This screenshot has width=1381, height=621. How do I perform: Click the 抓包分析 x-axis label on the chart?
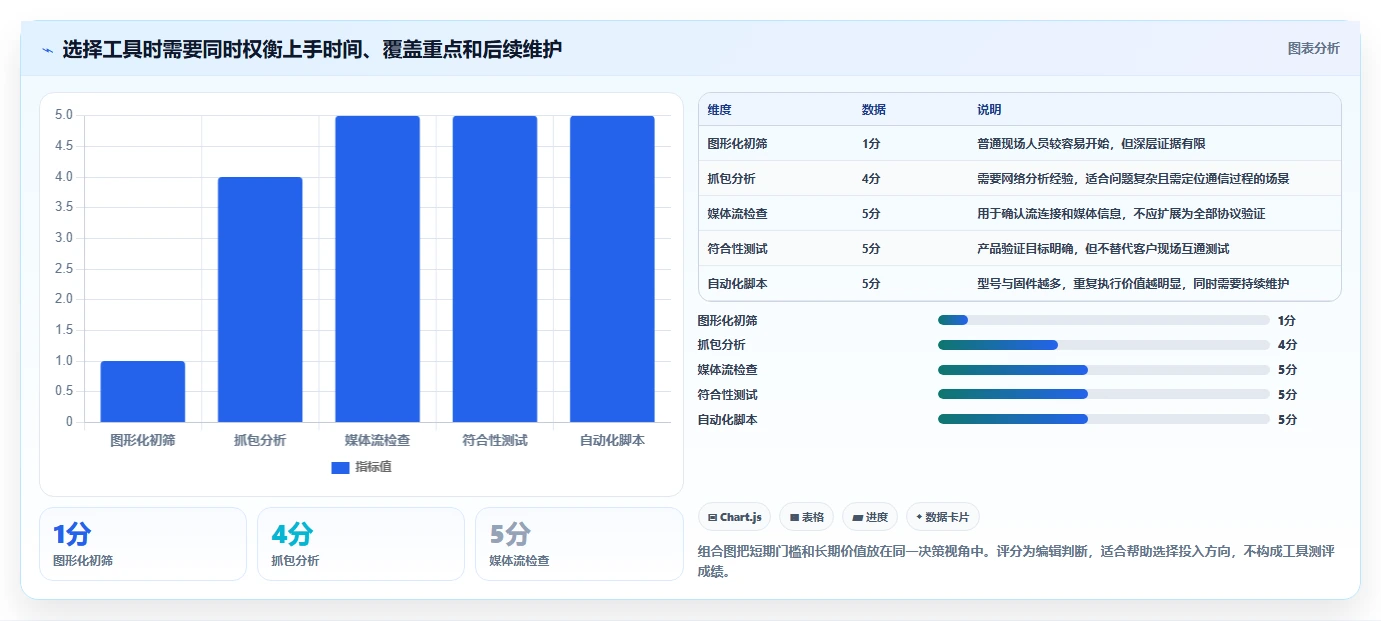point(260,440)
